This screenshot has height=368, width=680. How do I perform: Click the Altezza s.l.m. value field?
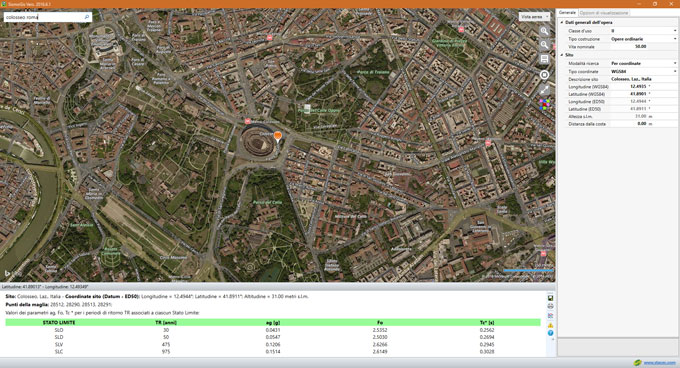(644, 116)
